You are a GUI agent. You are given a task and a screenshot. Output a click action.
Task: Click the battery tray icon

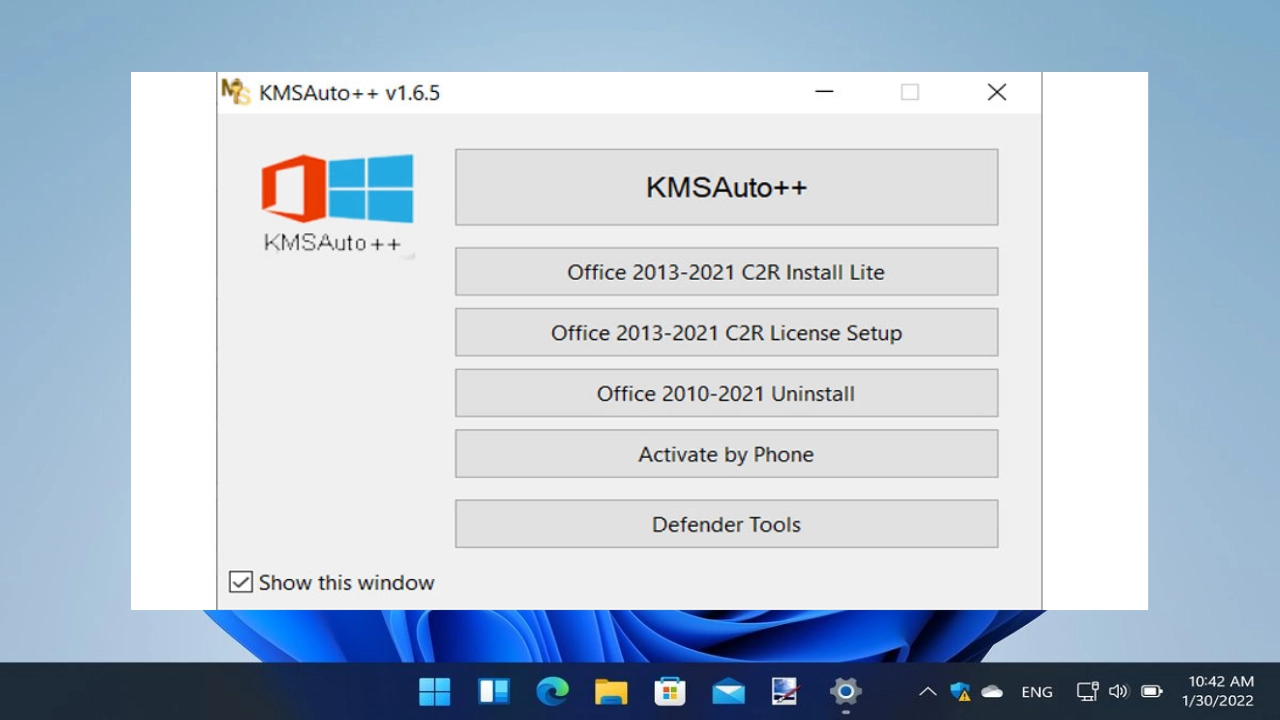point(1152,691)
